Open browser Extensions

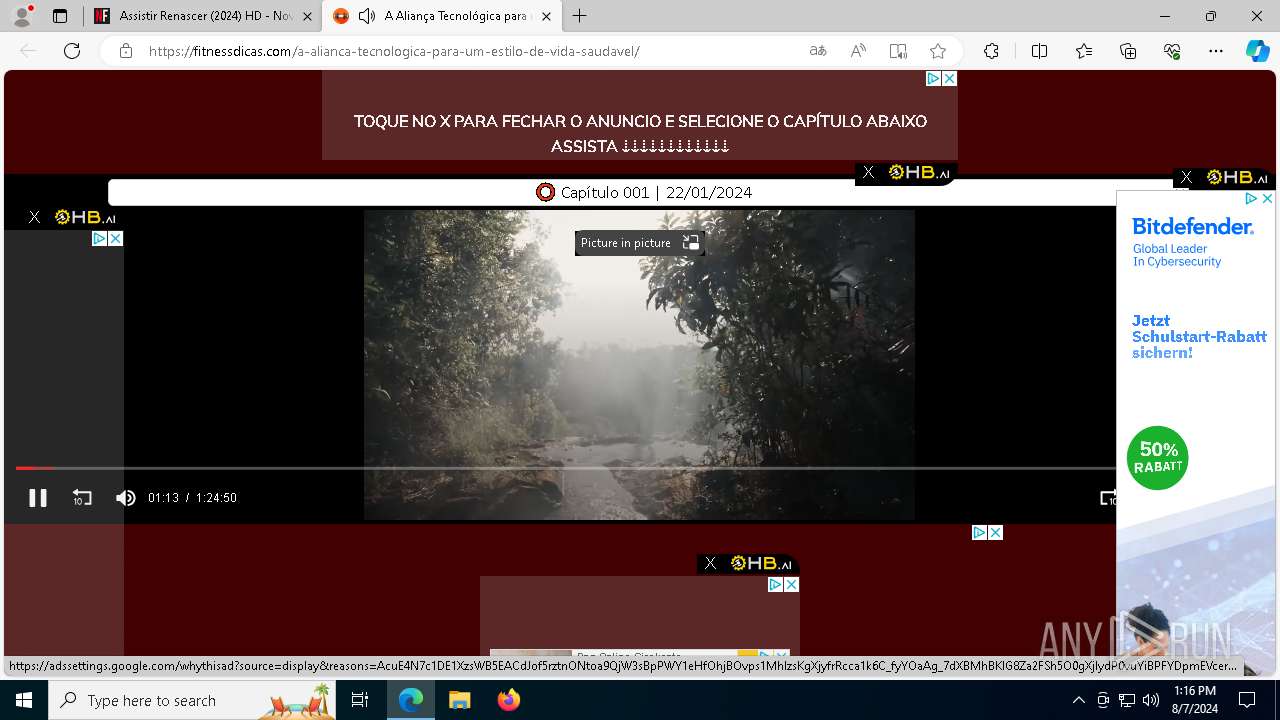pos(991,51)
